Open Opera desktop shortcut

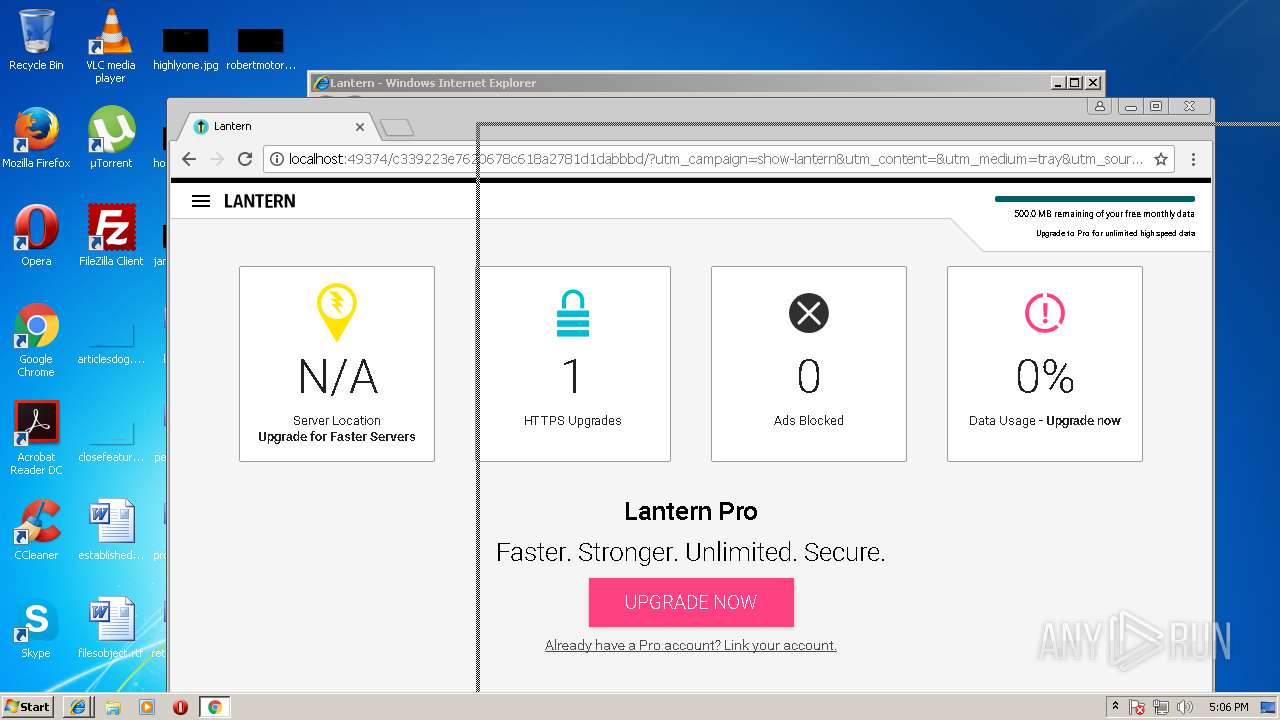(36, 236)
